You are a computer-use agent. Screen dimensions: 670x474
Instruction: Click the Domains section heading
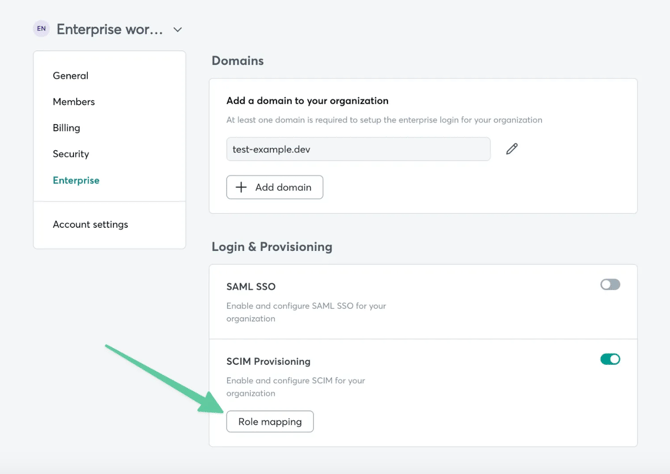(237, 61)
